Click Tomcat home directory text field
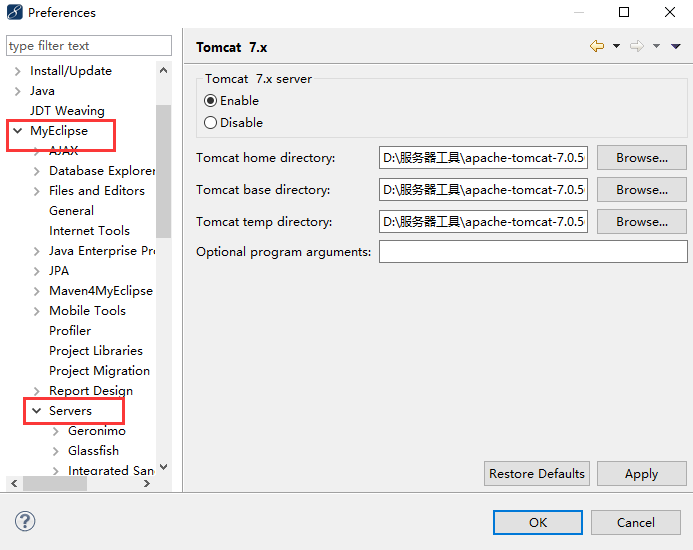This screenshot has height=550, width=693. [x=483, y=158]
